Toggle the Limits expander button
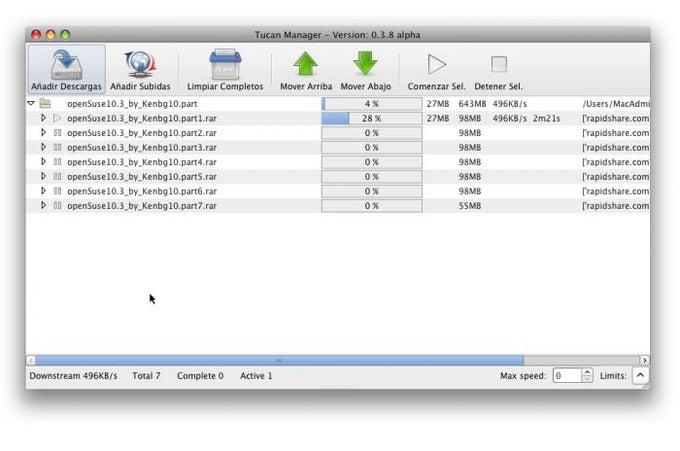 (640, 376)
